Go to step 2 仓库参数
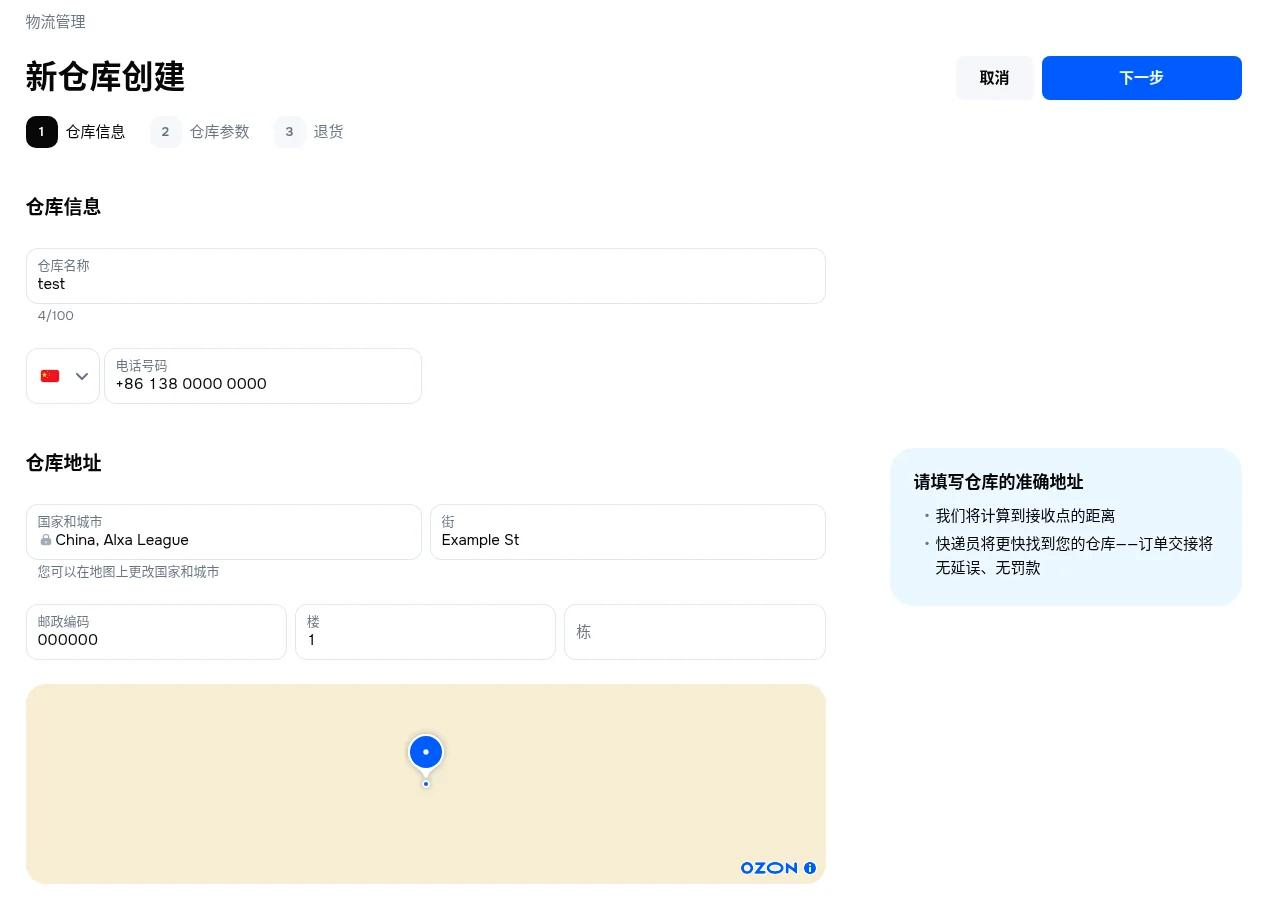 pos(200,132)
